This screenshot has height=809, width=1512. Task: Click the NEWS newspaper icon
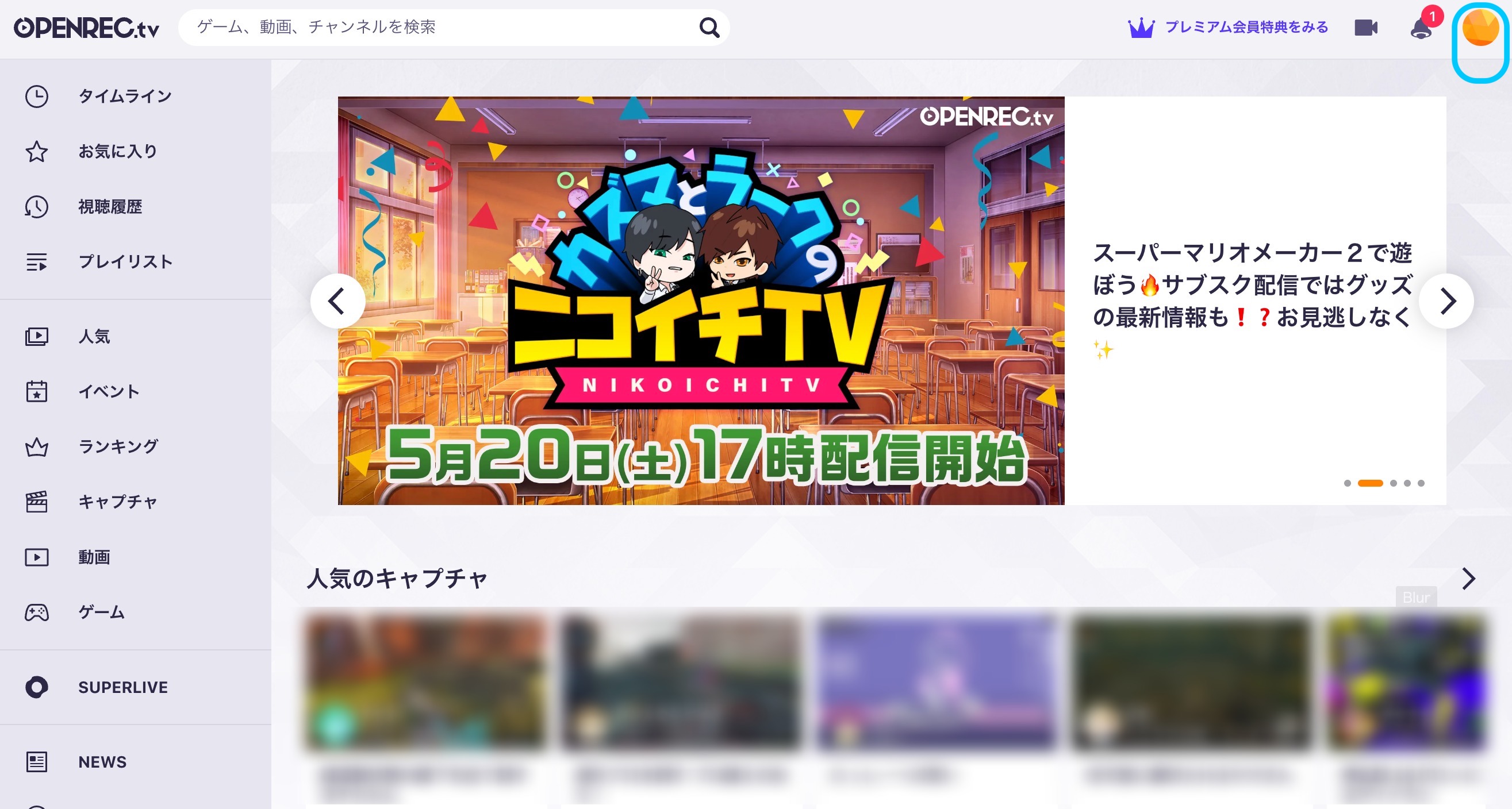point(36,761)
